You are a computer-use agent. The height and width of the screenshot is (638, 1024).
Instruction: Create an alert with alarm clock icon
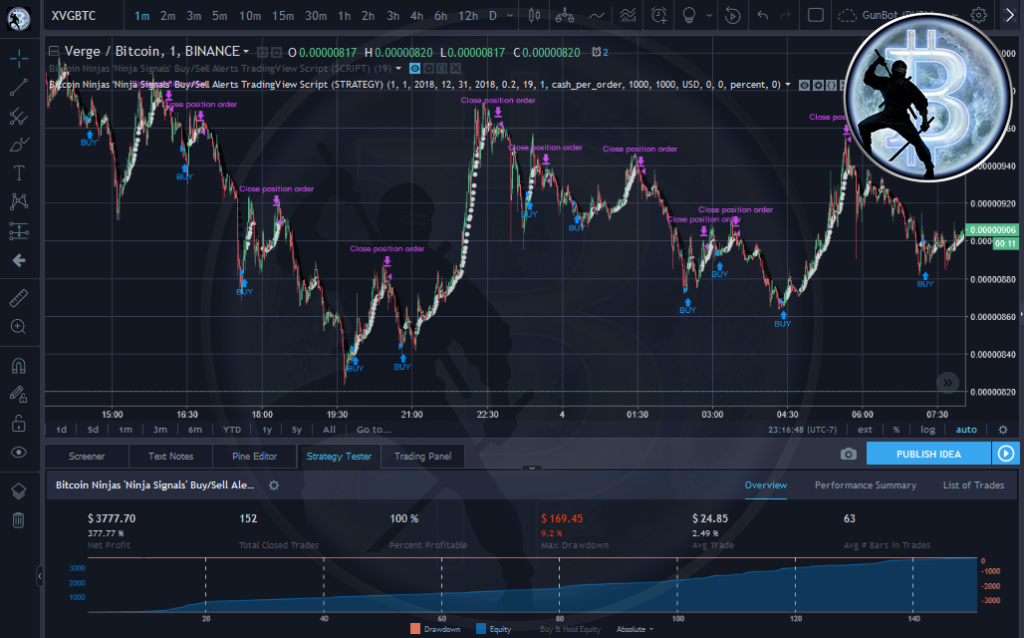(659, 16)
